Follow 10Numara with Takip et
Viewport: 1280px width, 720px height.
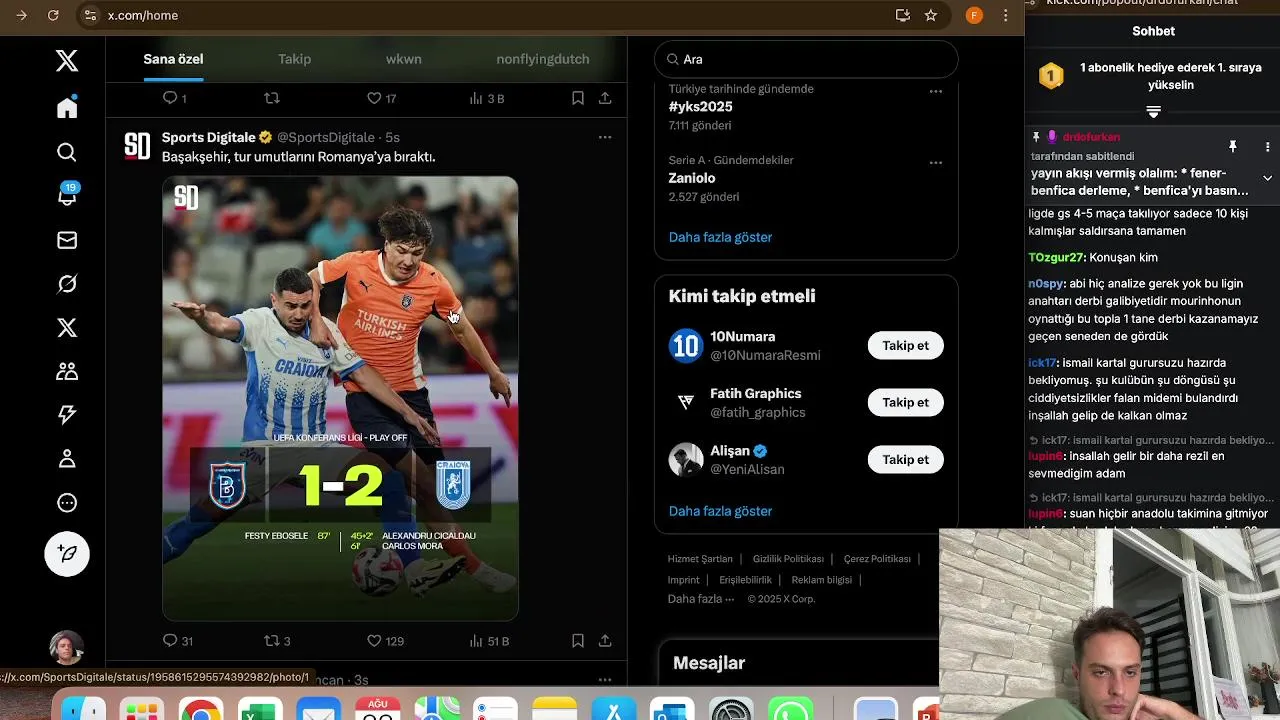click(x=905, y=346)
